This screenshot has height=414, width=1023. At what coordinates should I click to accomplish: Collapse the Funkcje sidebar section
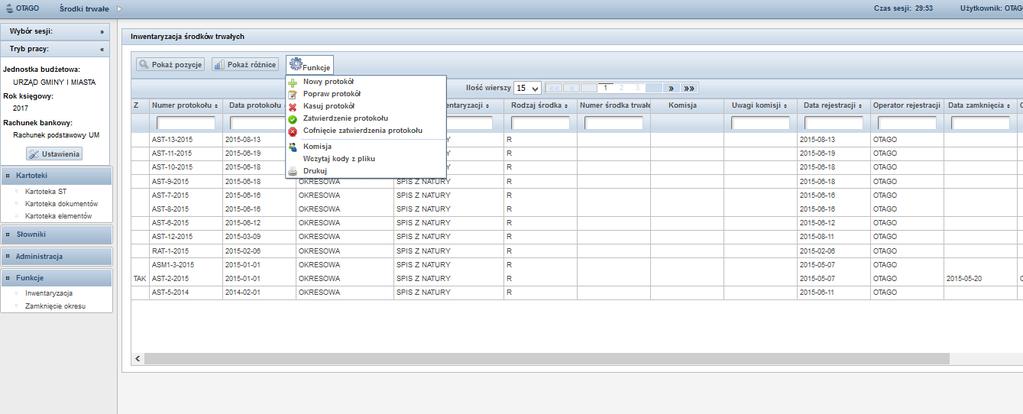[56, 278]
